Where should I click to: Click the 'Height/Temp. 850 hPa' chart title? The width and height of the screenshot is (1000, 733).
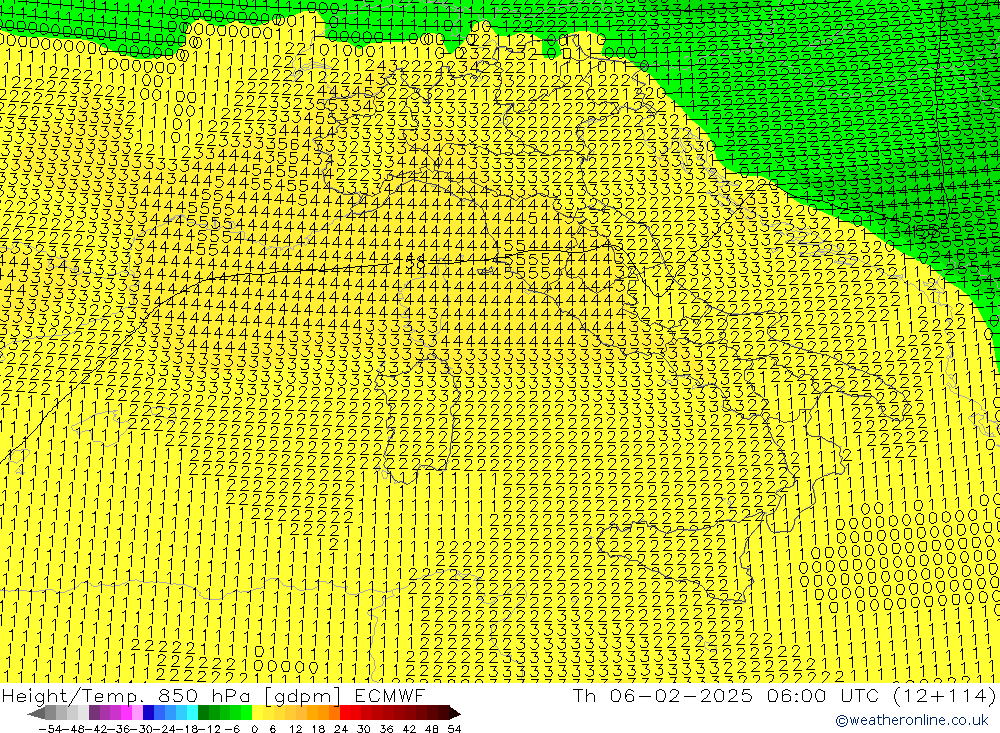pos(127,696)
